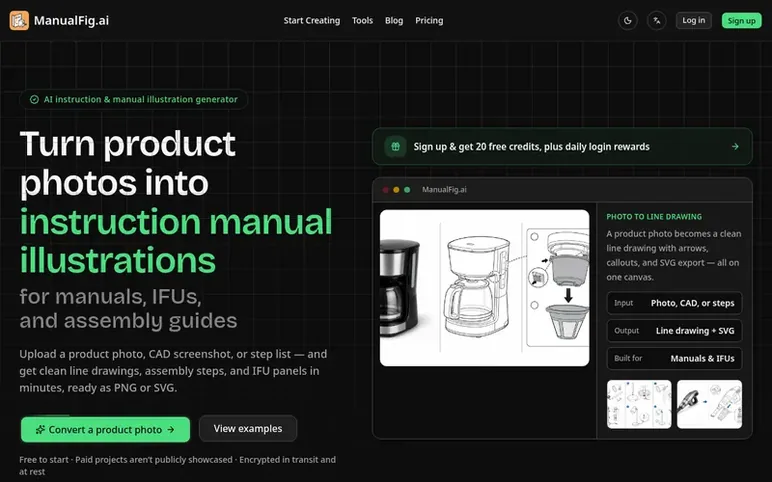772x482 pixels.
Task: Click the checkmark icon in AI generator badge
Action: tap(34, 99)
